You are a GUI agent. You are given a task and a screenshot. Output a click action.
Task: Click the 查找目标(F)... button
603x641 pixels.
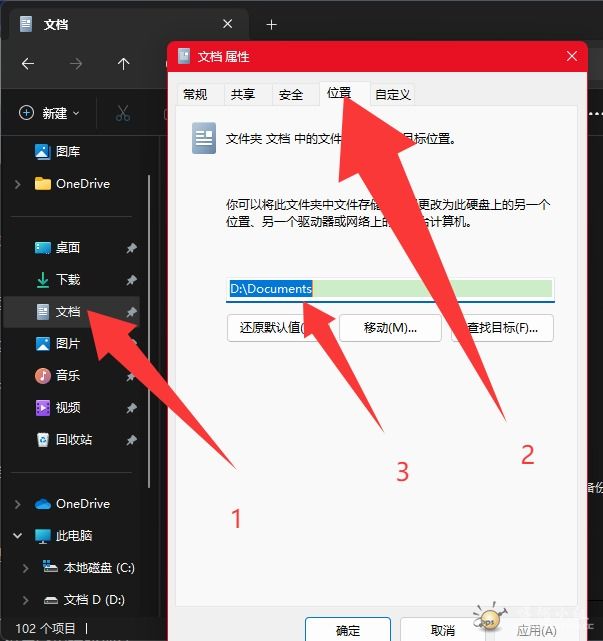502,328
